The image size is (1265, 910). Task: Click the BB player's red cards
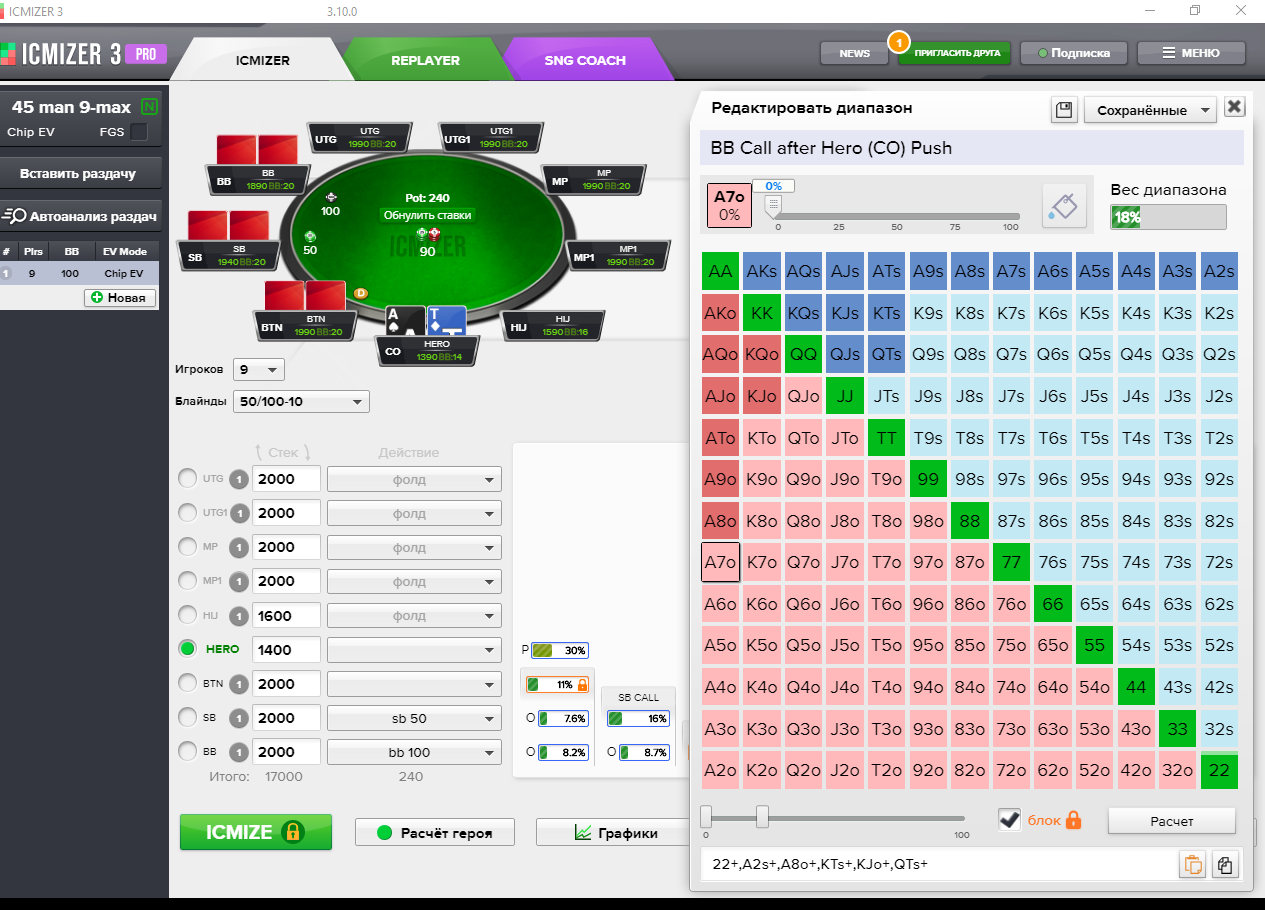pos(257,150)
